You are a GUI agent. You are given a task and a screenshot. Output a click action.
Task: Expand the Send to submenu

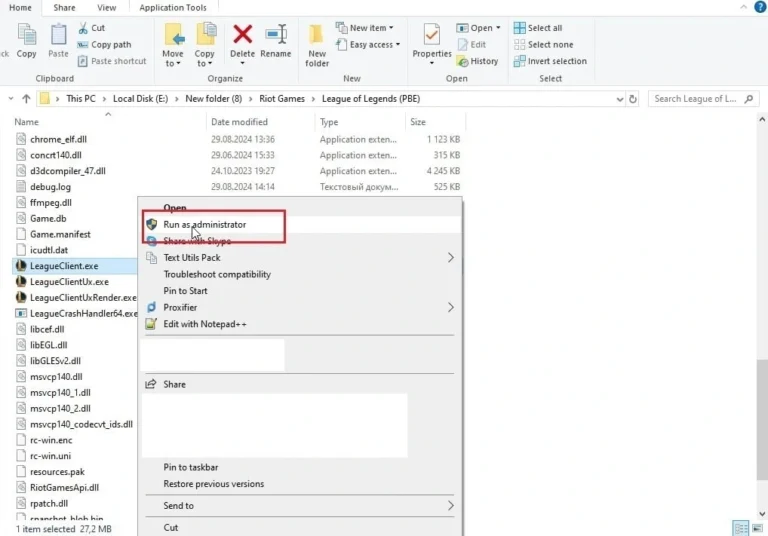(x=450, y=506)
